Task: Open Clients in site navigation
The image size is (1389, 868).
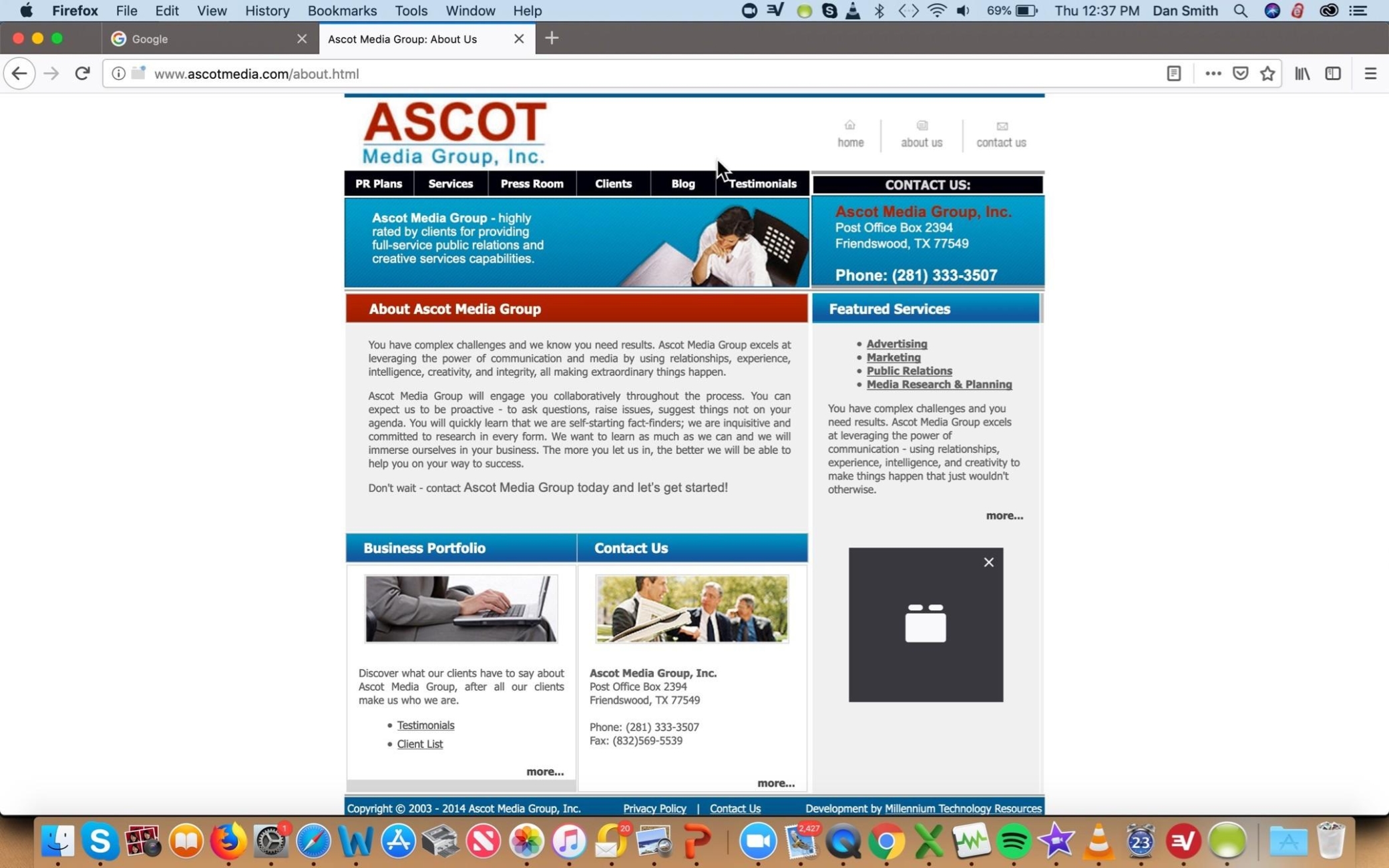Action: (x=613, y=184)
